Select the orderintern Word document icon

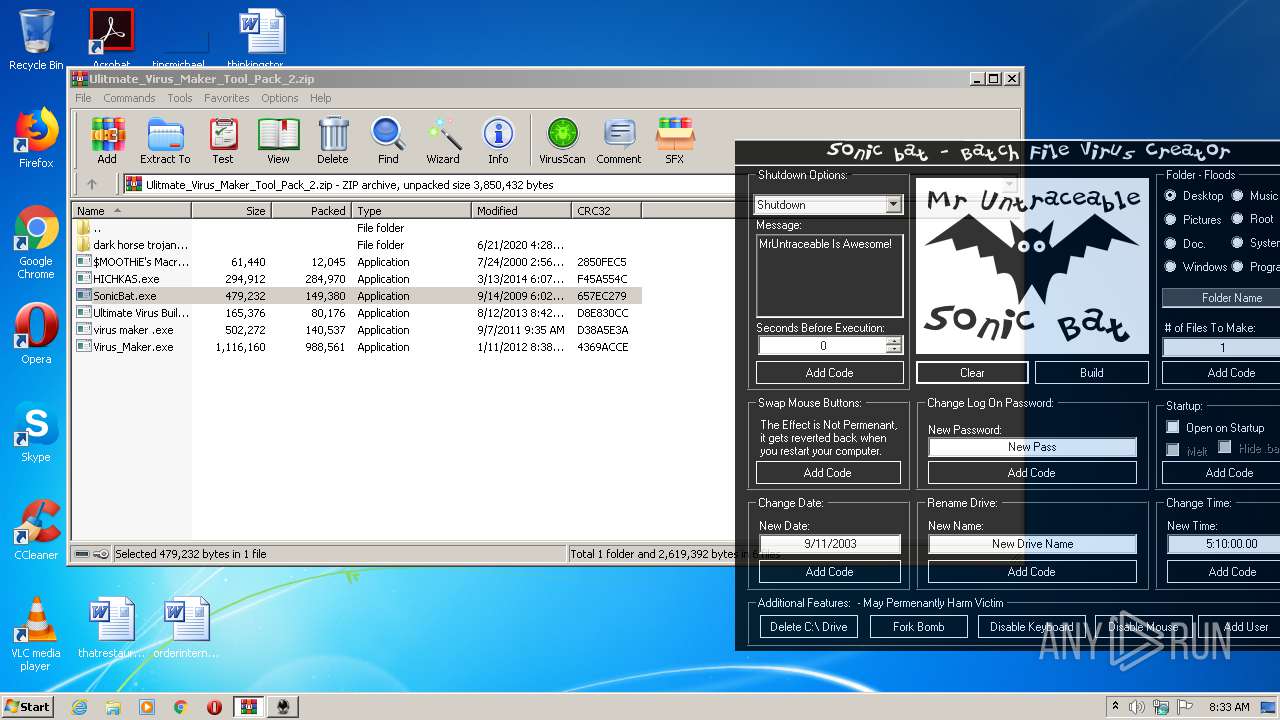click(x=187, y=628)
